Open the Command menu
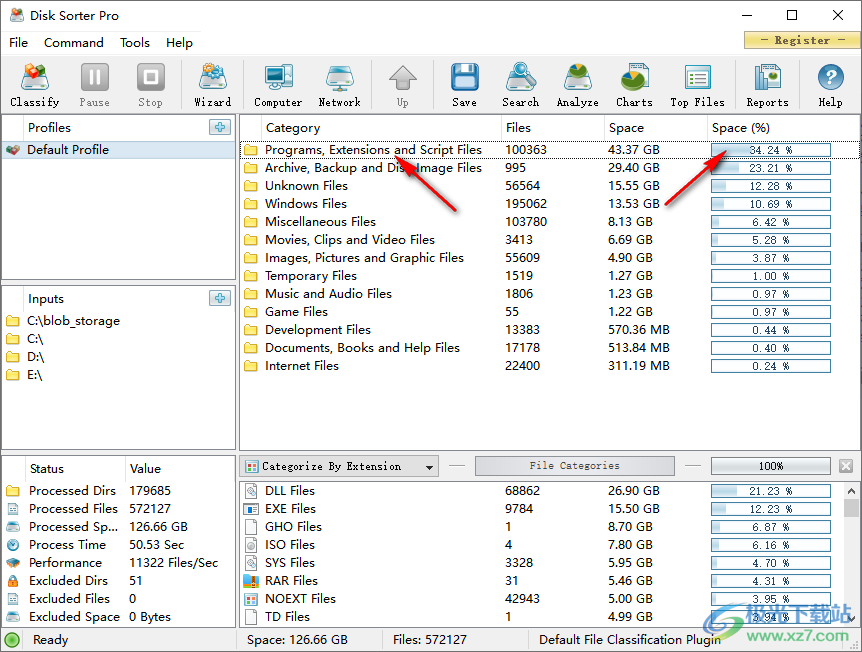Image resolution: width=862 pixels, height=652 pixels. coord(74,42)
